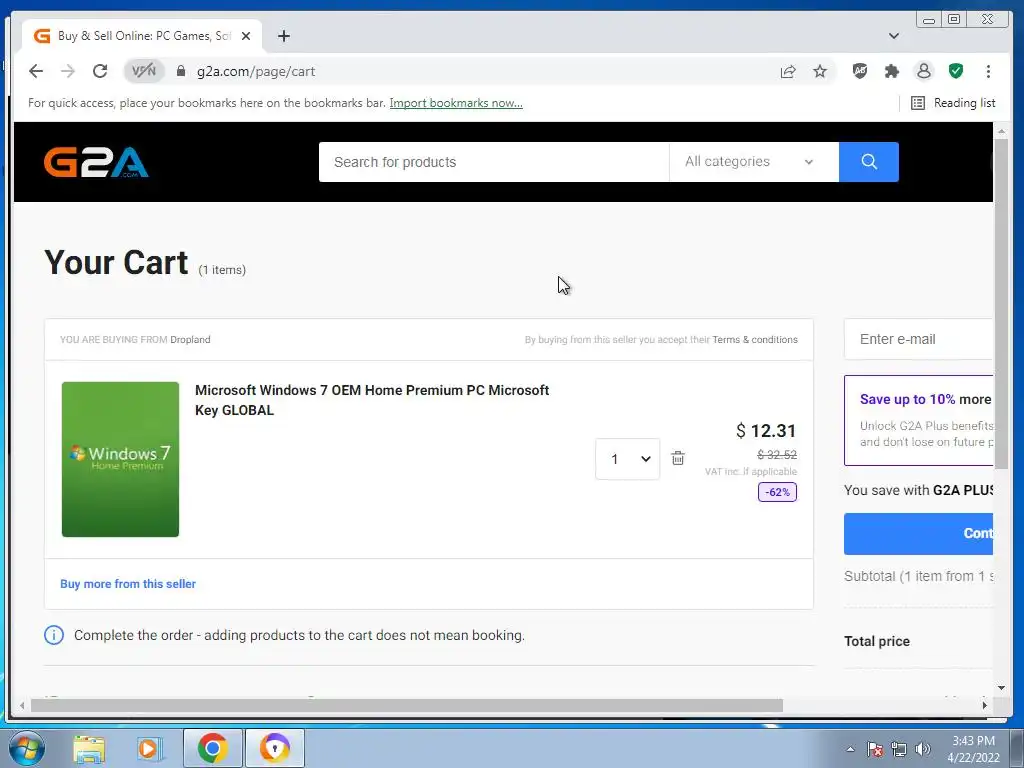
Task: Click the scroll up arrow of vertical scrollbar
Action: pyautogui.click(x=1001, y=131)
